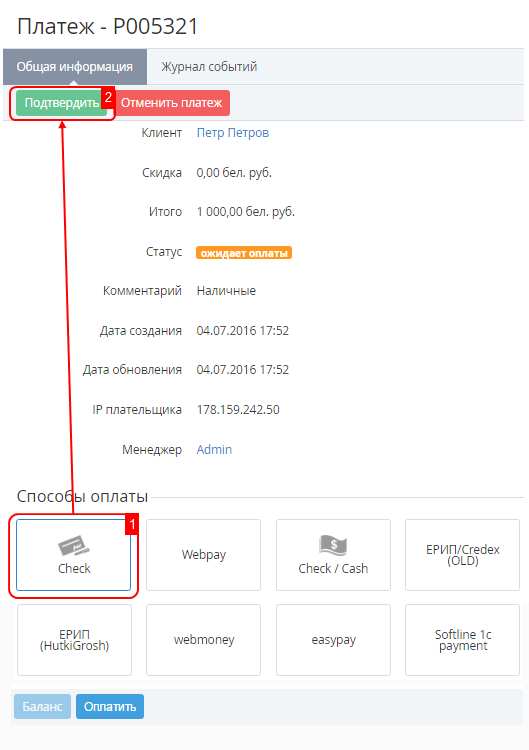Image resolution: width=529 pixels, height=750 pixels.
Task: Open the Общая информация tab
Action: [x=75, y=66]
